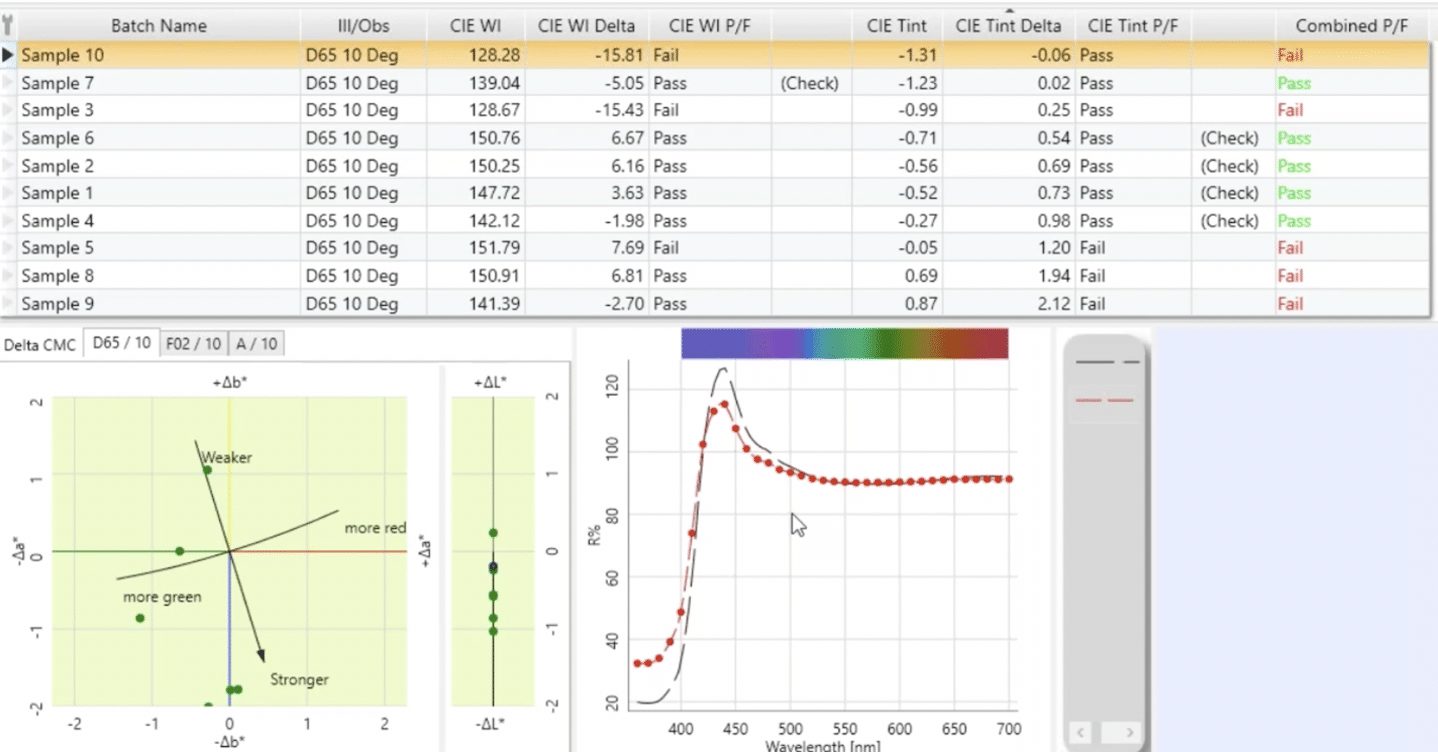
Task: Click the Ill/Obs column header
Action: [x=363, y=26]
